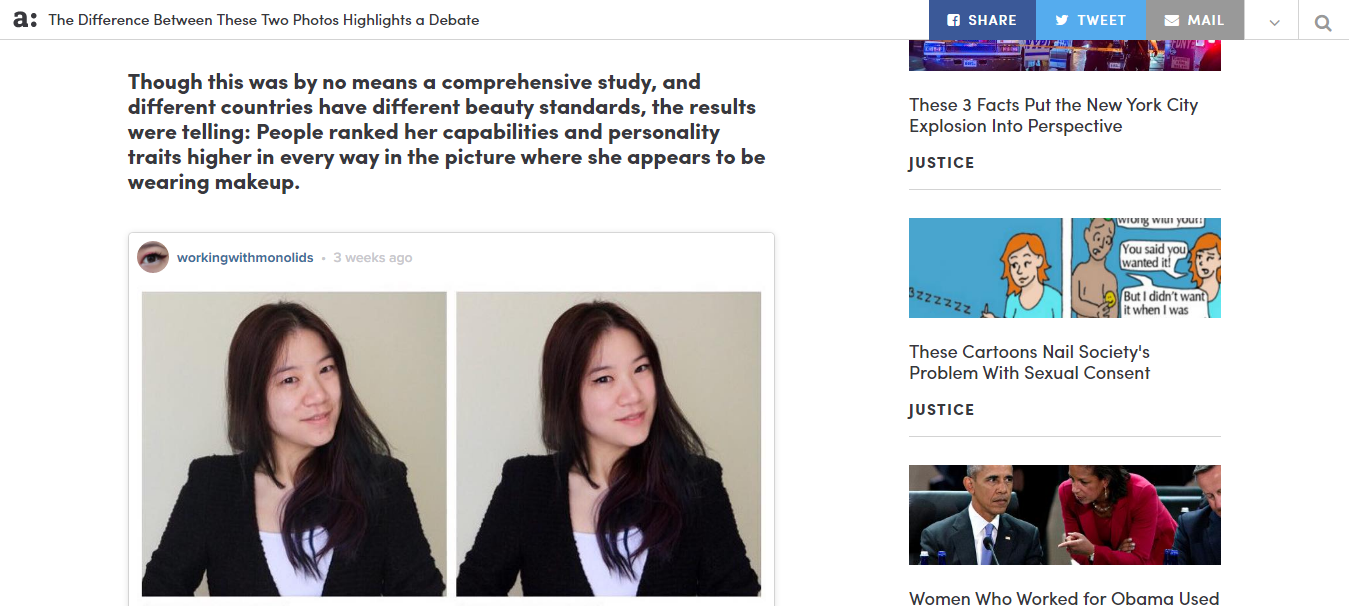Screen dimensions: 1349x606
Task: Open the Obama meeting photo thumbnail
Action: [x=1064, y=515]
